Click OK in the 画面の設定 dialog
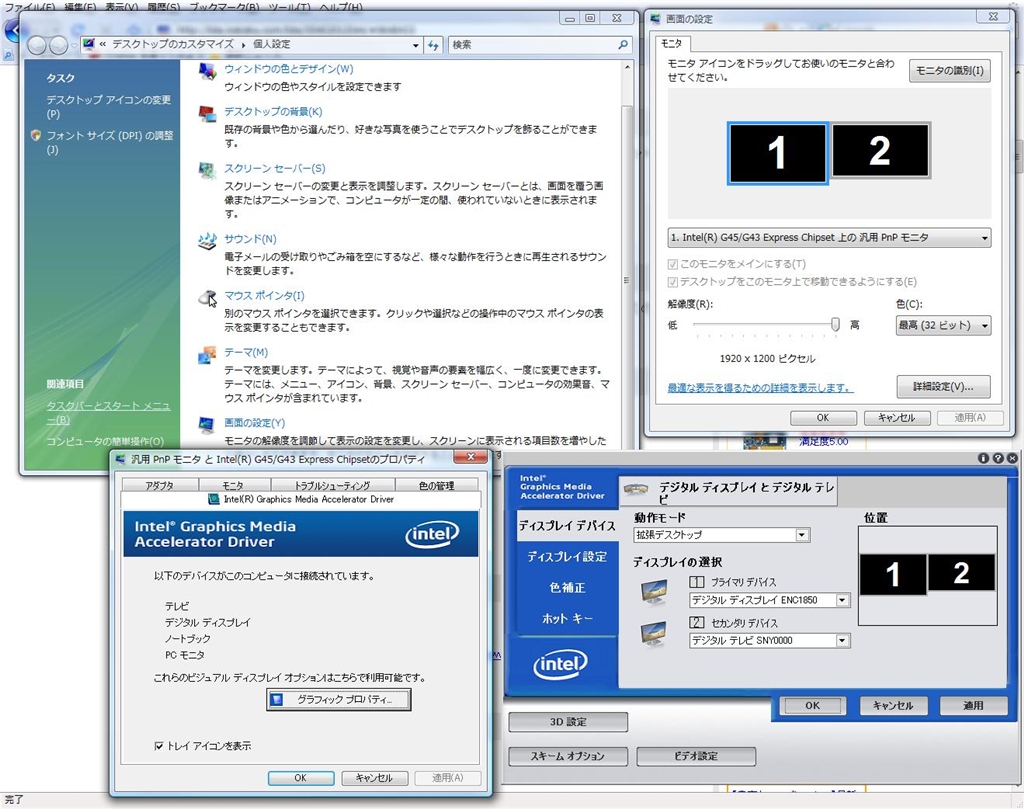The height and width of the screenshot is (809, 1024). click(x=823, y=418)
